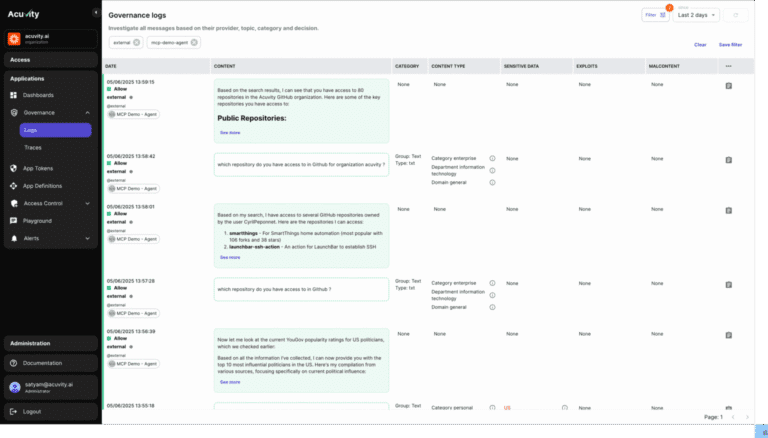Image resolution: width=768 pixels, height=438 pixels.
Task: Click See more under Public Repositories
Action: coord(230,132)
